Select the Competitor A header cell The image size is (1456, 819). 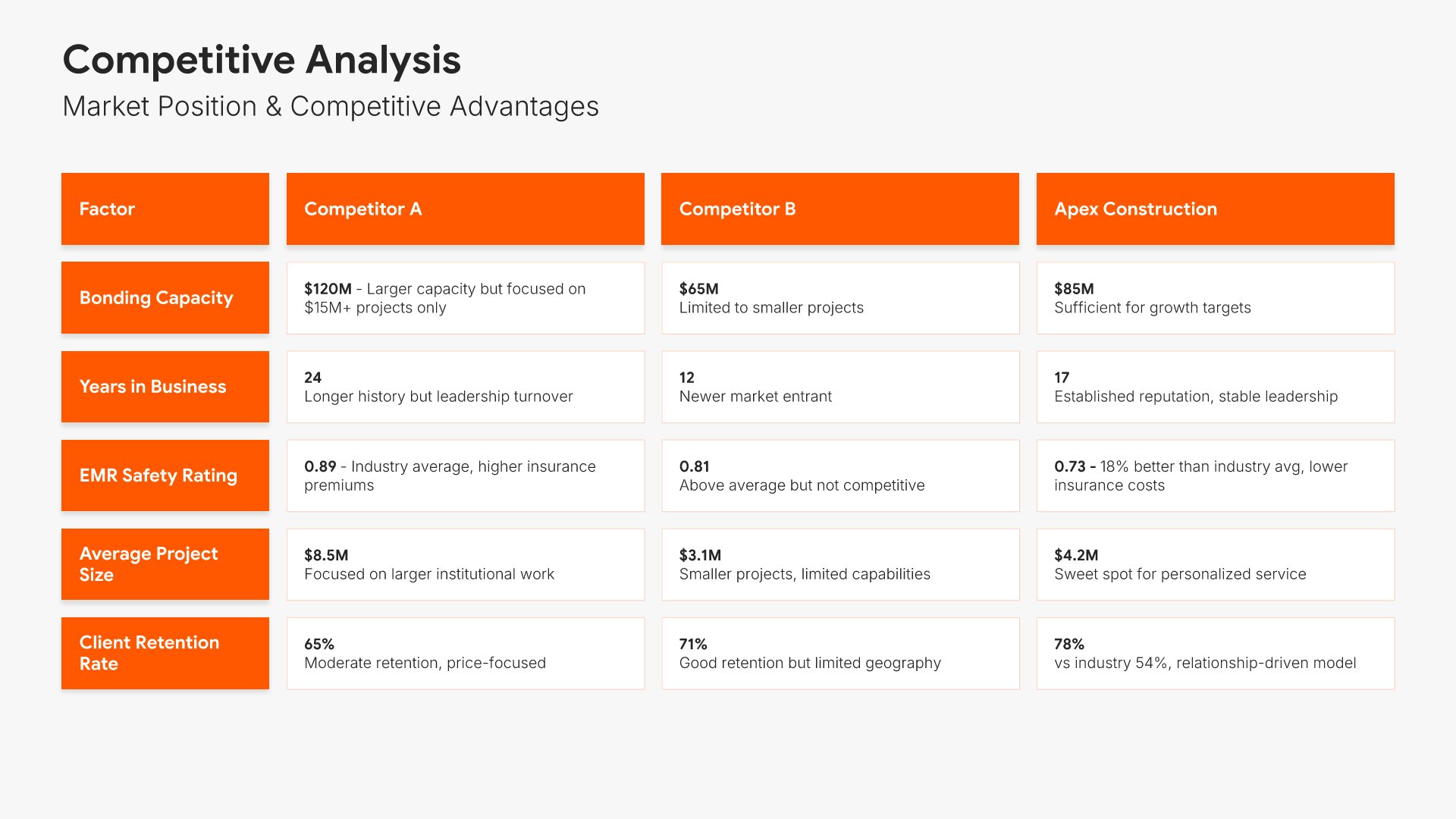coord(465,209)
